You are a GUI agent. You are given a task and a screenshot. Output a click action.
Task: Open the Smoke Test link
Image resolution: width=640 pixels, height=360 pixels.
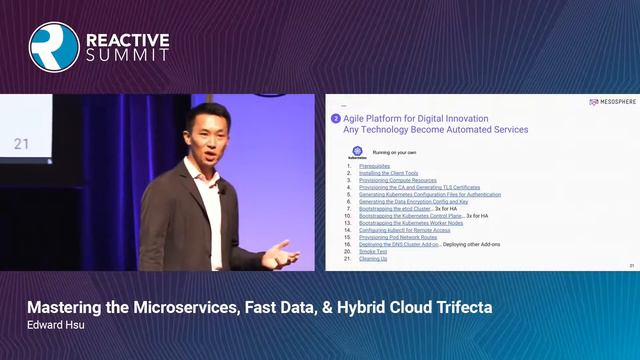coord(373,251)
